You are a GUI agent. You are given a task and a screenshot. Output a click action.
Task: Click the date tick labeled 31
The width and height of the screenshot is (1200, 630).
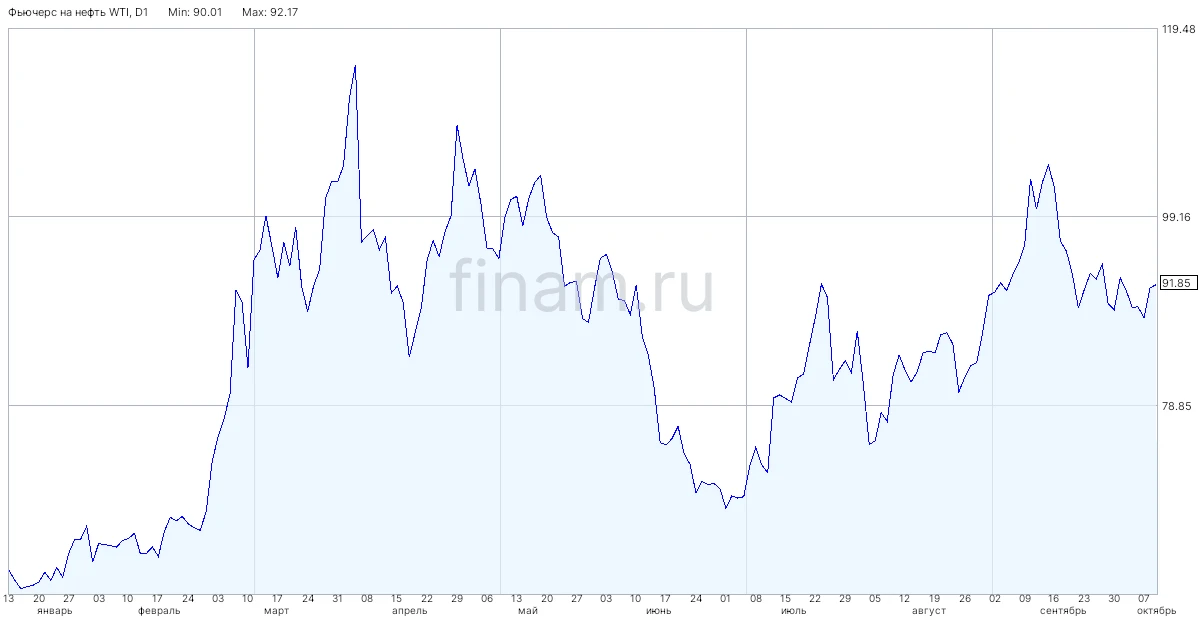point(338,598)
